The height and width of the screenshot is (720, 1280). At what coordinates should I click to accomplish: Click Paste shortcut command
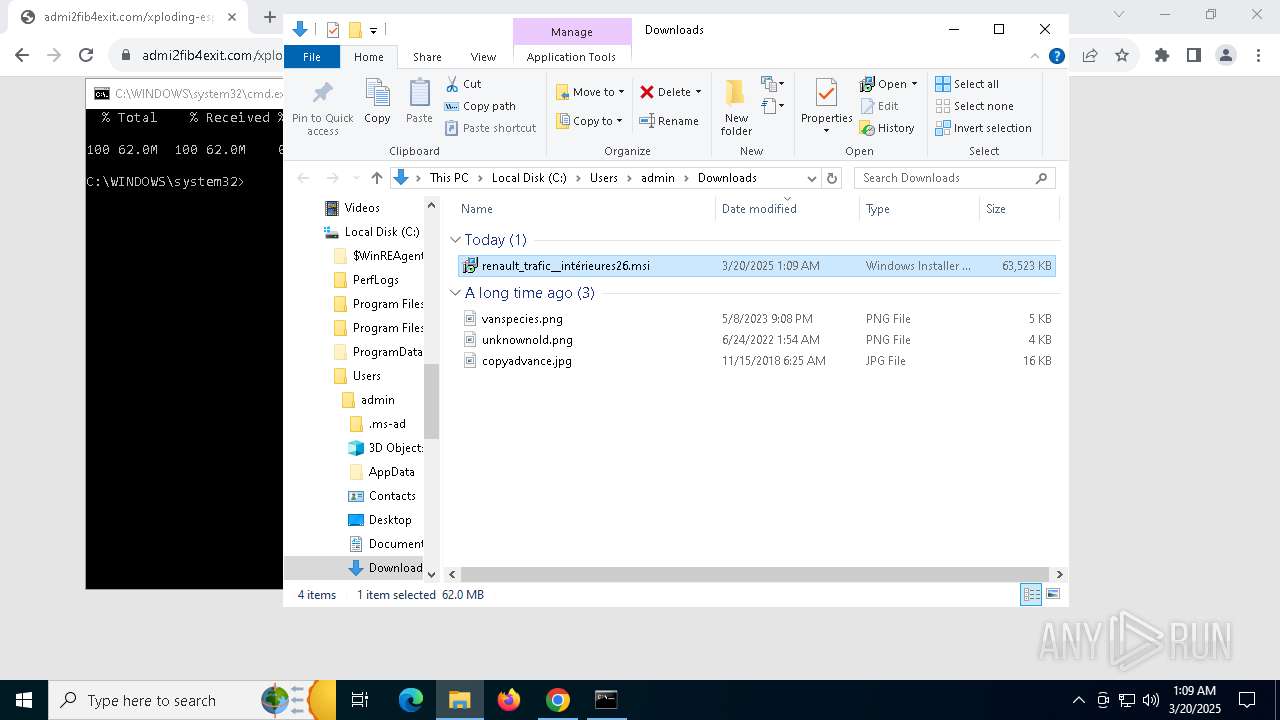490,128
